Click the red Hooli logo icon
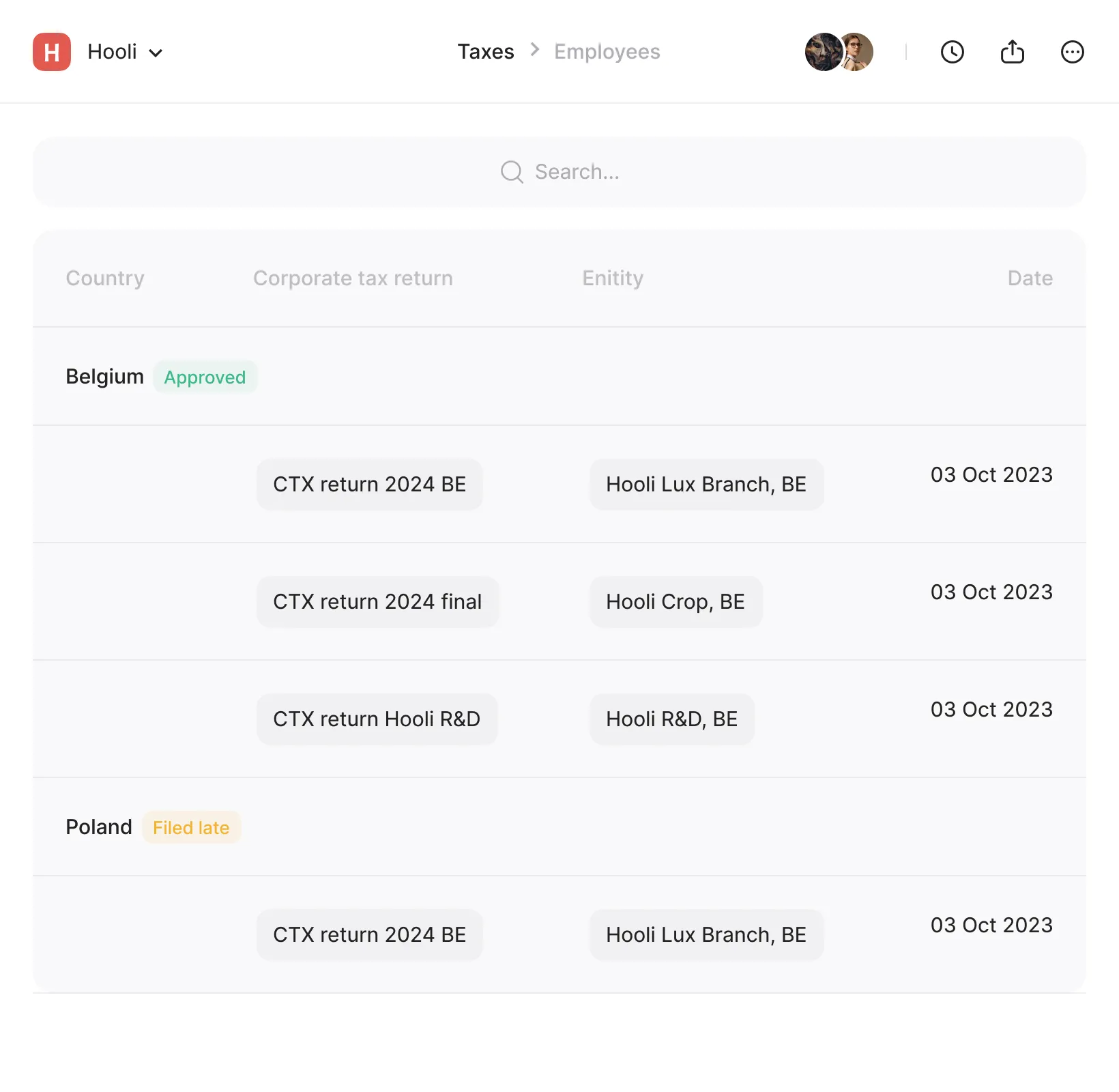 52,52
